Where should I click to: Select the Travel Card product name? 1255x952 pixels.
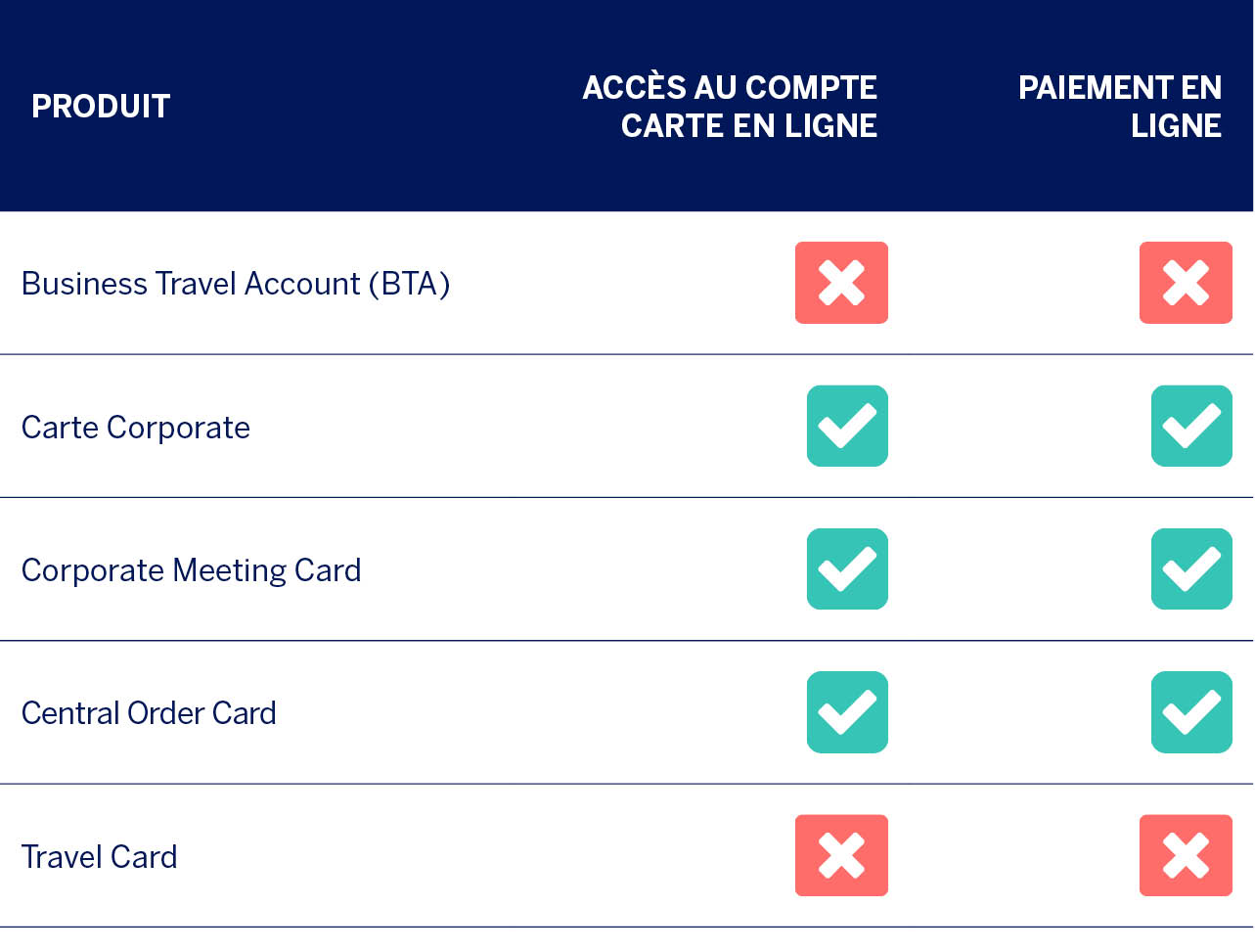click(x=100, y=857)
